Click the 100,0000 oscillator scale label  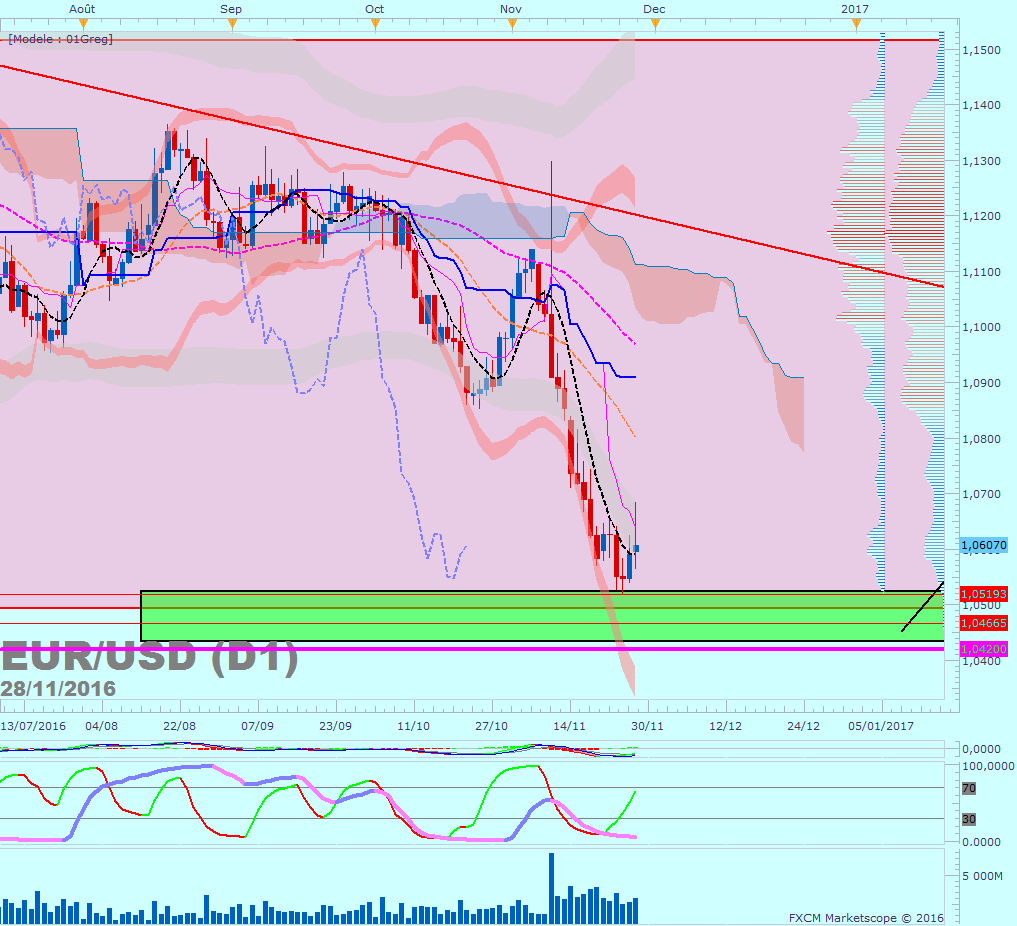point(988,766)
